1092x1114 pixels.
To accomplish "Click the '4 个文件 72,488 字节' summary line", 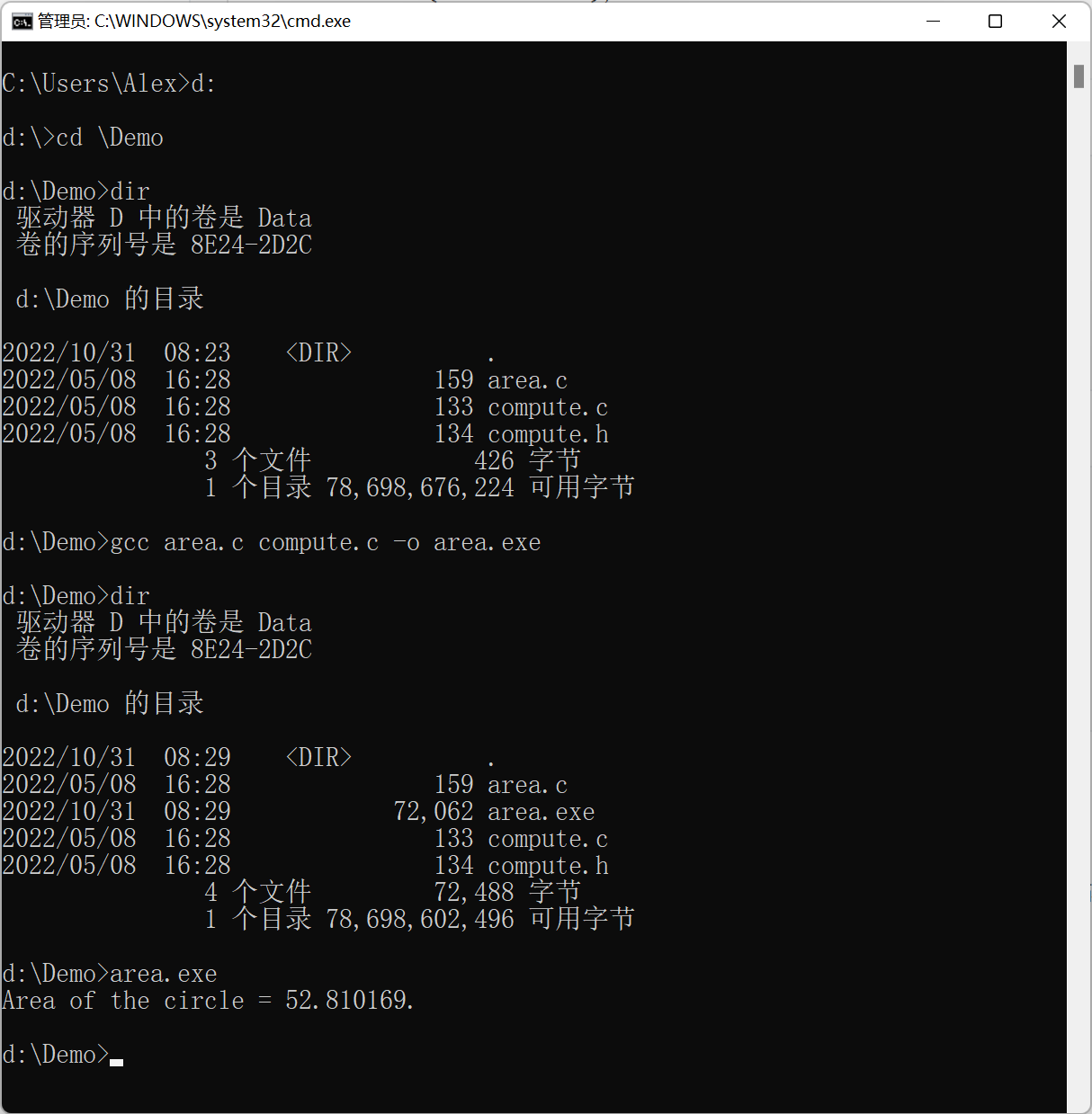I will point(392,893).
